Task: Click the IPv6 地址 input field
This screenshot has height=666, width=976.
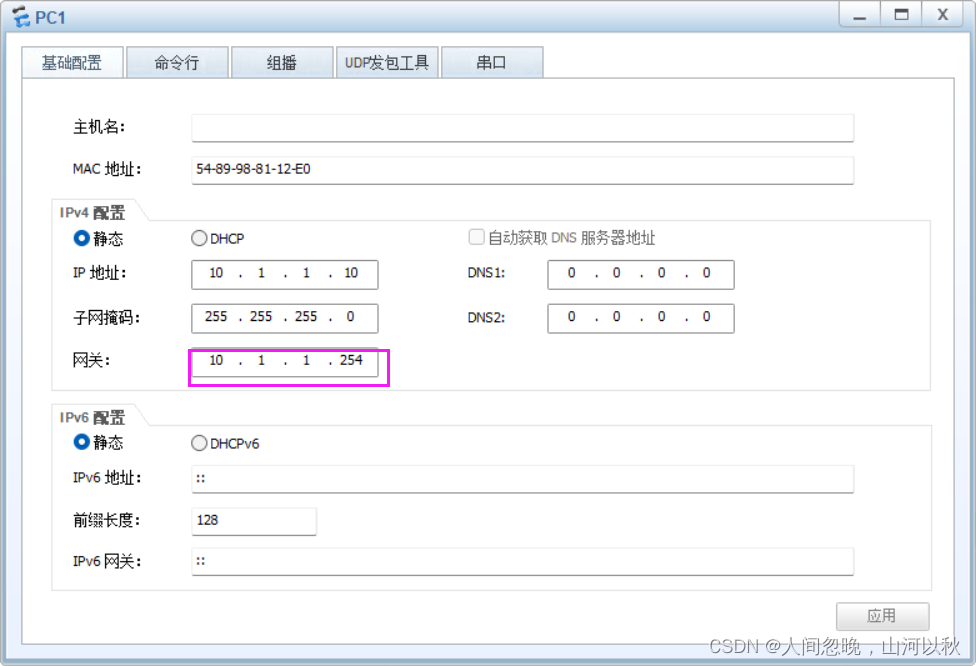Action: coord(522,479)
